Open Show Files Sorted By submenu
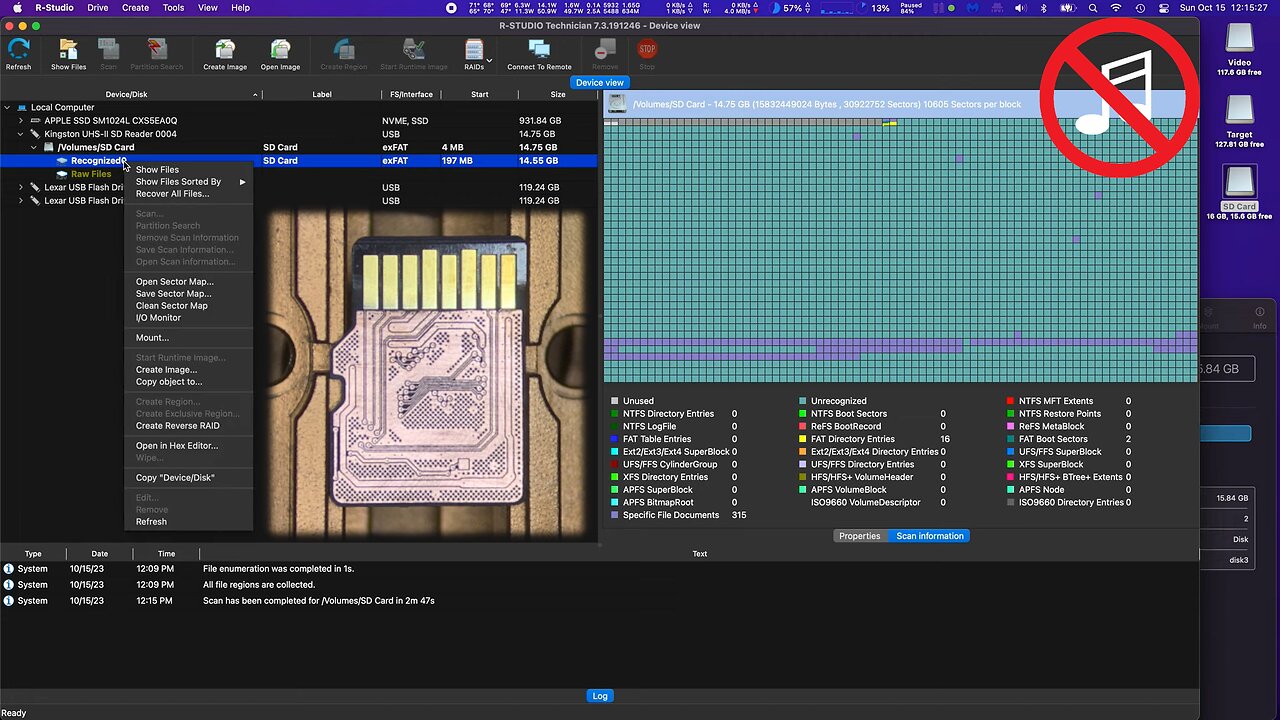The height and width of the screenshot is (720, 1280). 187,182
